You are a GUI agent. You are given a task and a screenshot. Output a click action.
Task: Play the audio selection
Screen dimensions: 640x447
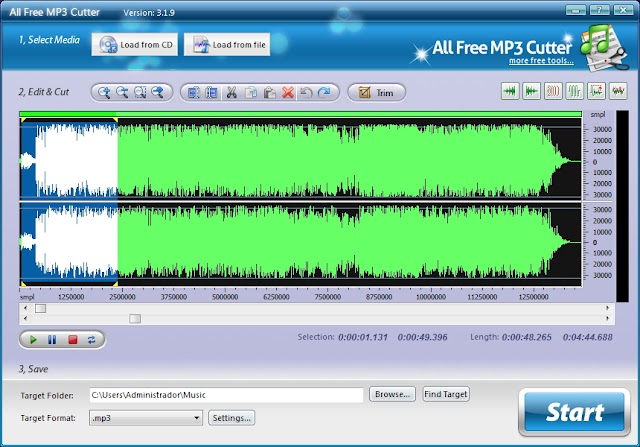(33, 340)
